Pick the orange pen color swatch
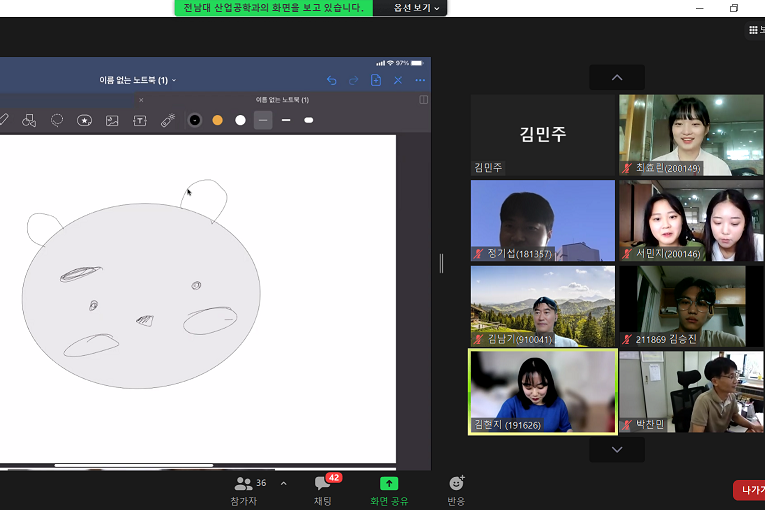This screenshot has height=510, width=765. click(x=217, y=120)
